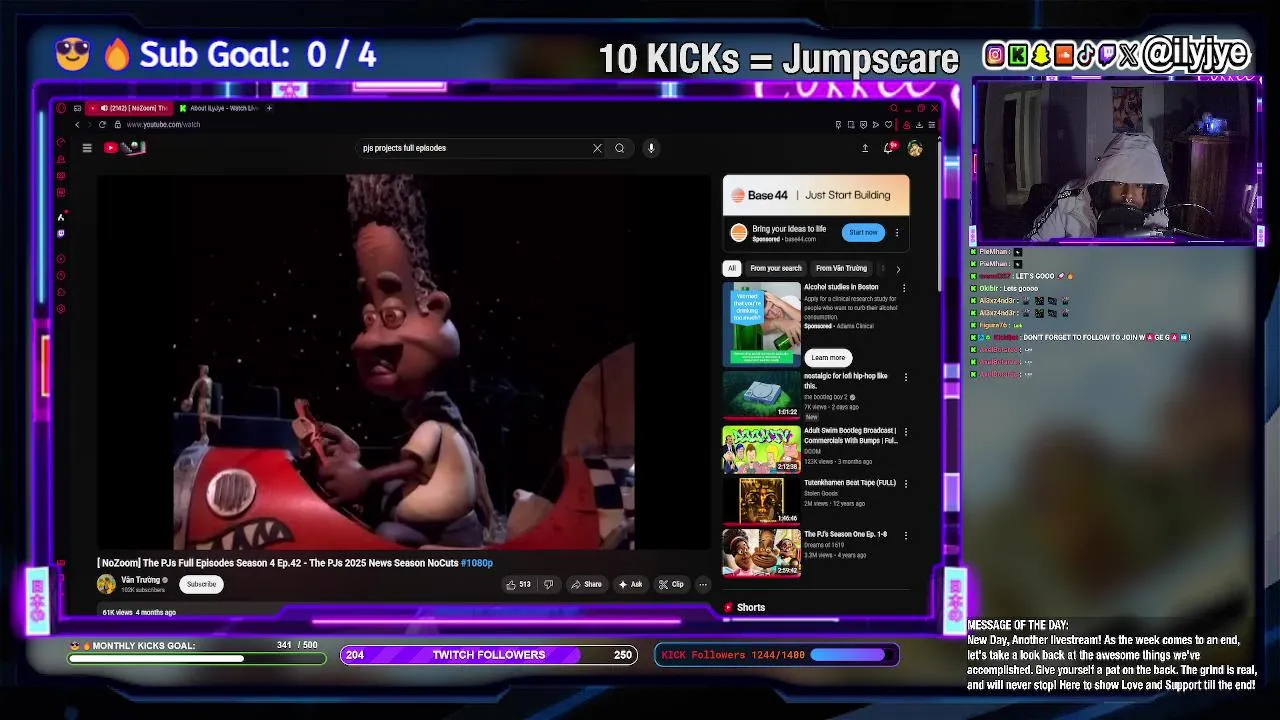The image size is (1280, 720).
Task: Start voice search with microphone icon
Action: click(x=651, y=148)
